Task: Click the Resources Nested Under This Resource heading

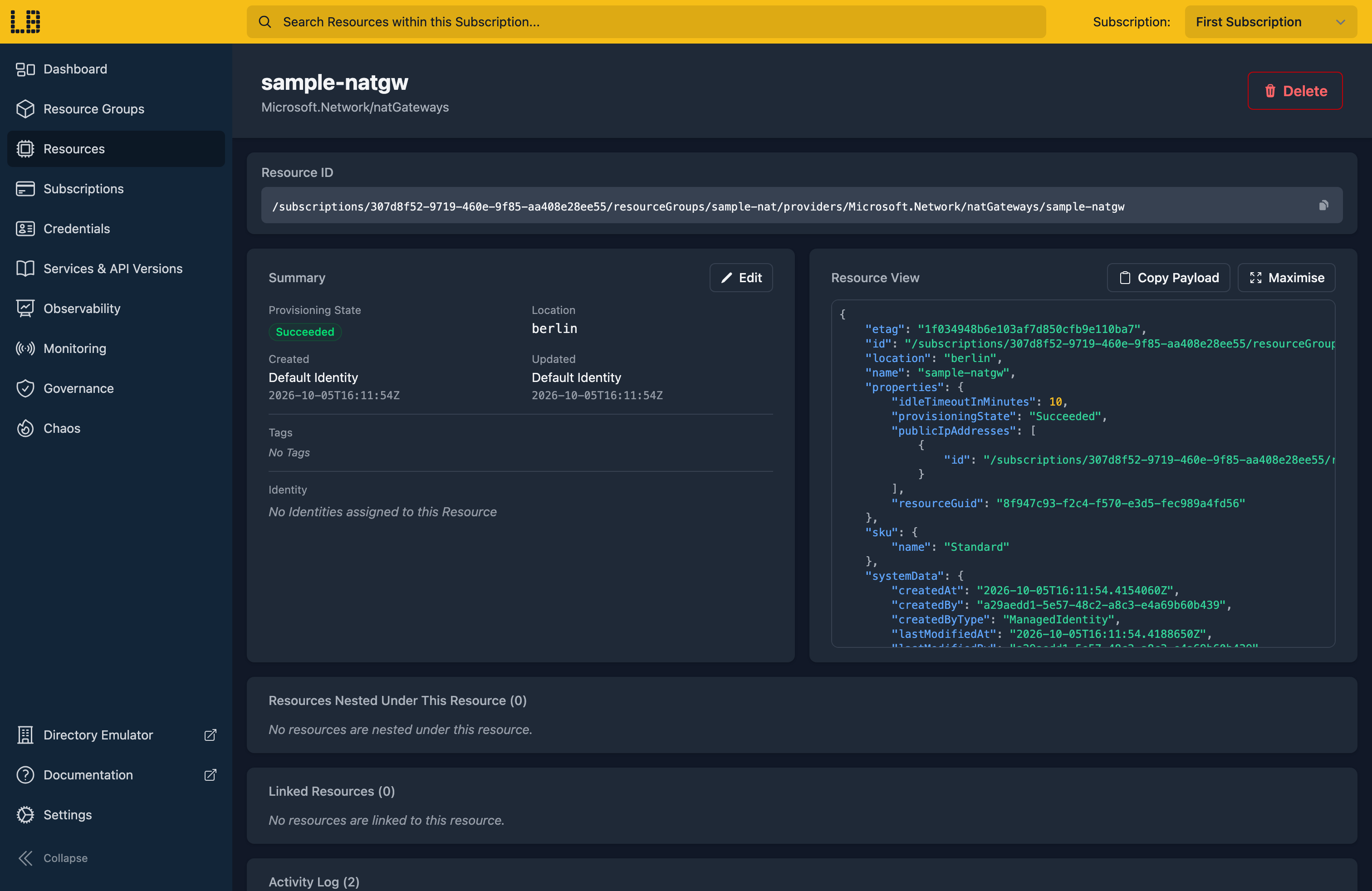Action: click(397, 700)
